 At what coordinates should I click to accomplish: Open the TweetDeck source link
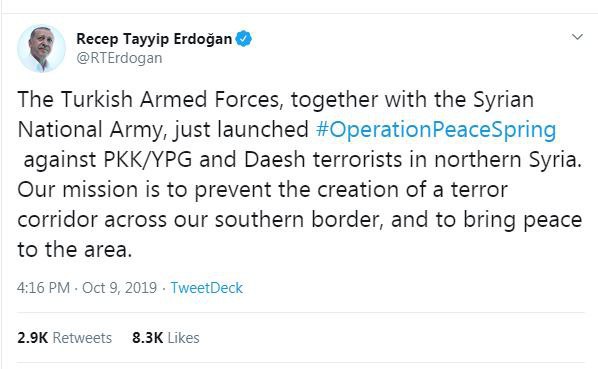pos(206,288)
